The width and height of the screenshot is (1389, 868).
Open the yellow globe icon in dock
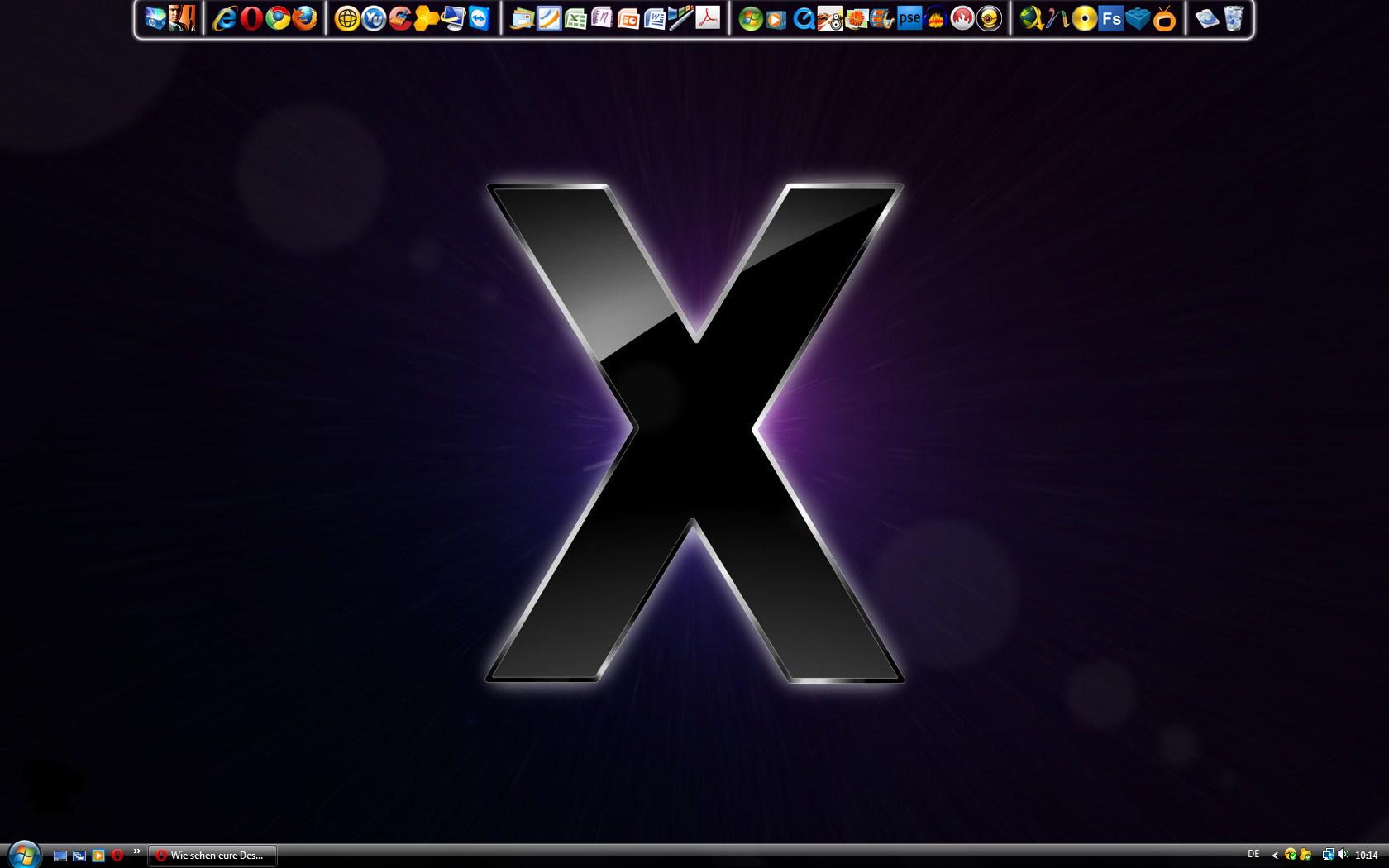point(347,18)
